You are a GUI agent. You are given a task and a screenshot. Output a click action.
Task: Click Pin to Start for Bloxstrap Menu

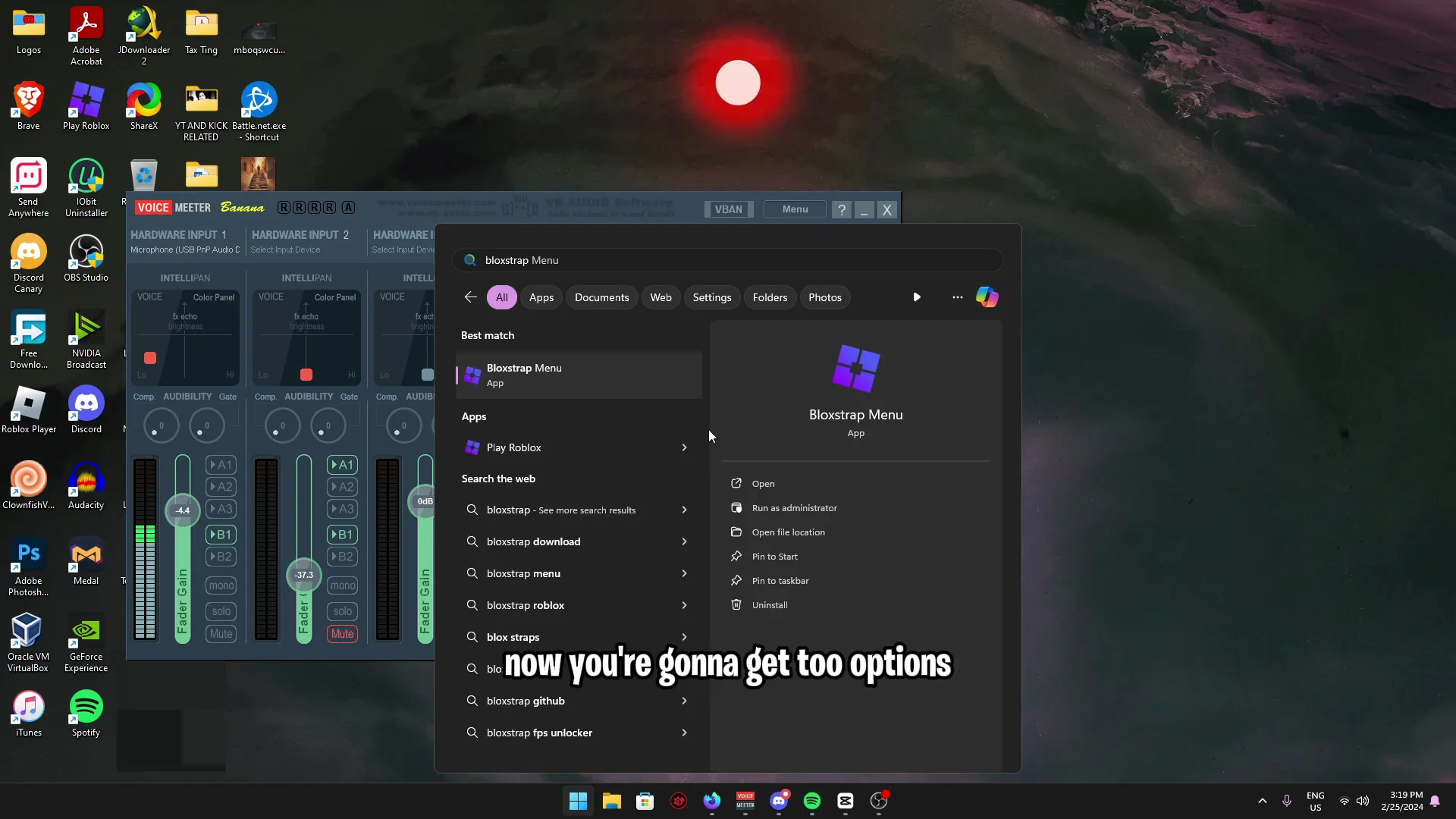coord(774,556)
